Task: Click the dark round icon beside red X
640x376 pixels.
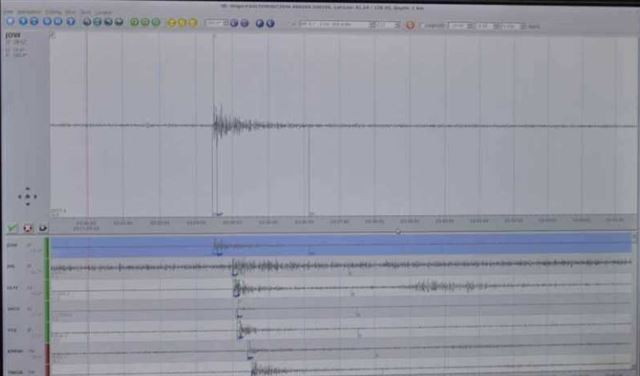Action: click(x=43, y=228)
